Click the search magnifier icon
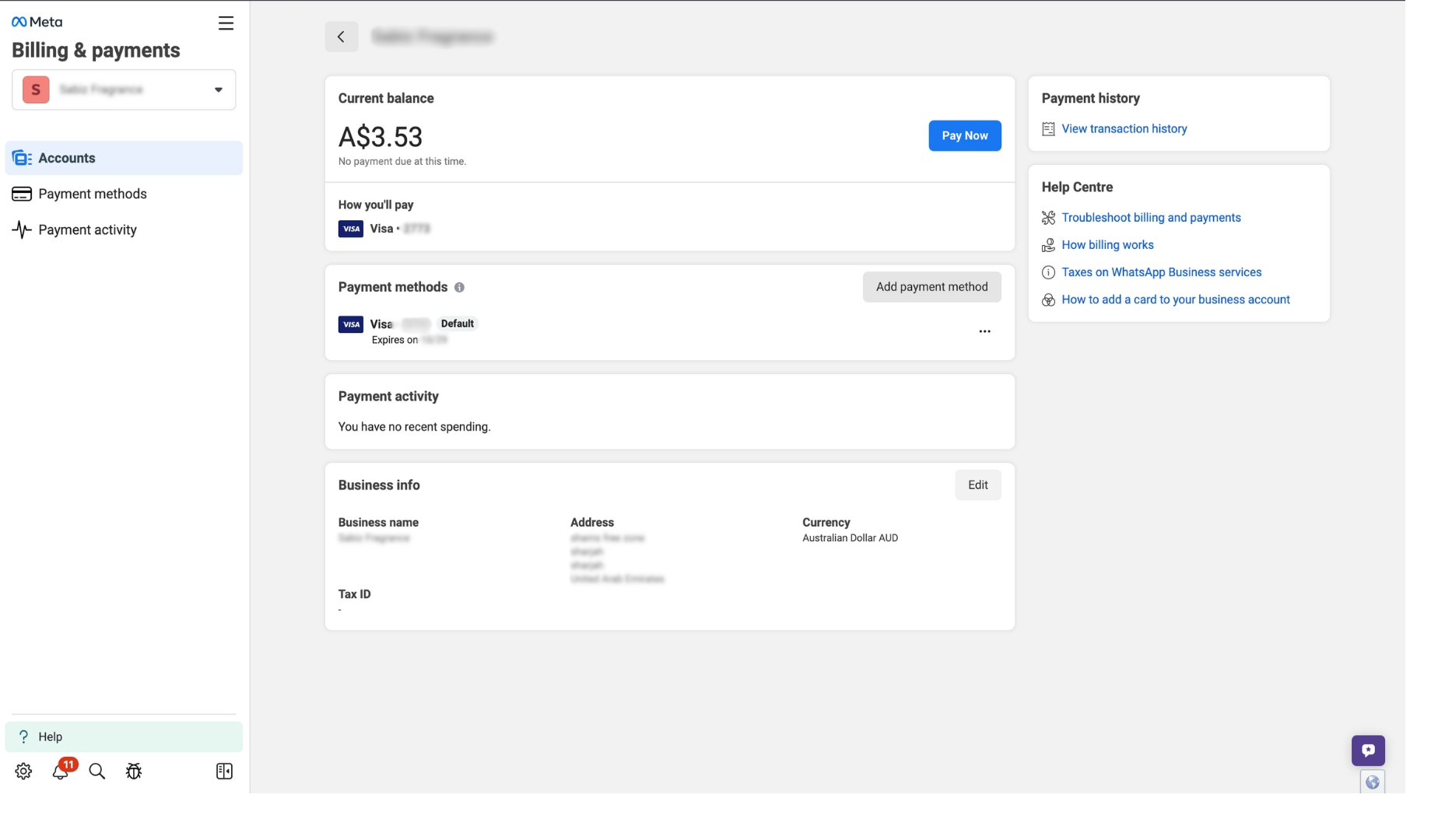Image resolution: width=1452 pixels, height=840 pixels. click(x=97, y=771)
